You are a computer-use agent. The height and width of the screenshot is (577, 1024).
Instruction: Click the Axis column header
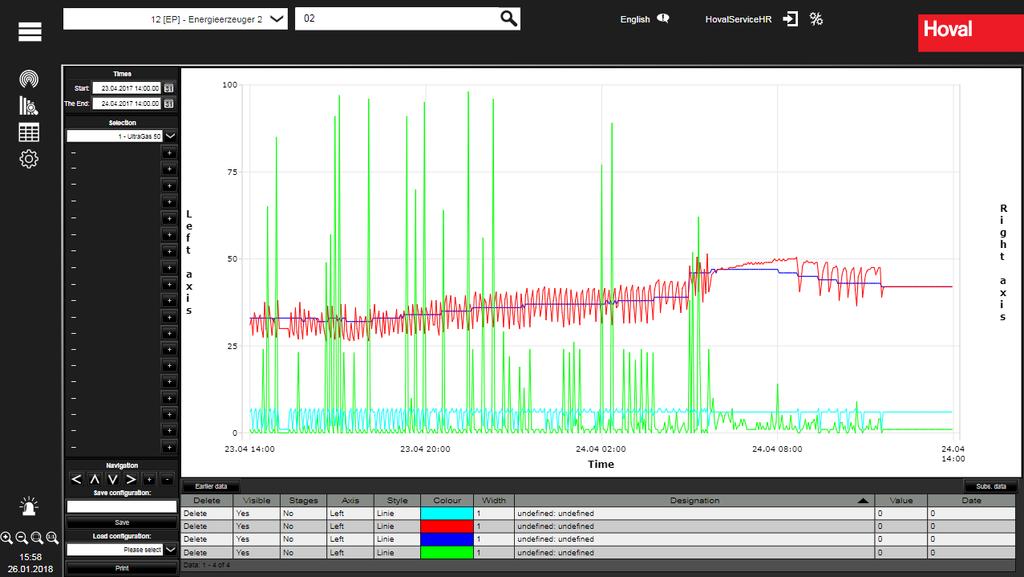(x=351, y=501)
